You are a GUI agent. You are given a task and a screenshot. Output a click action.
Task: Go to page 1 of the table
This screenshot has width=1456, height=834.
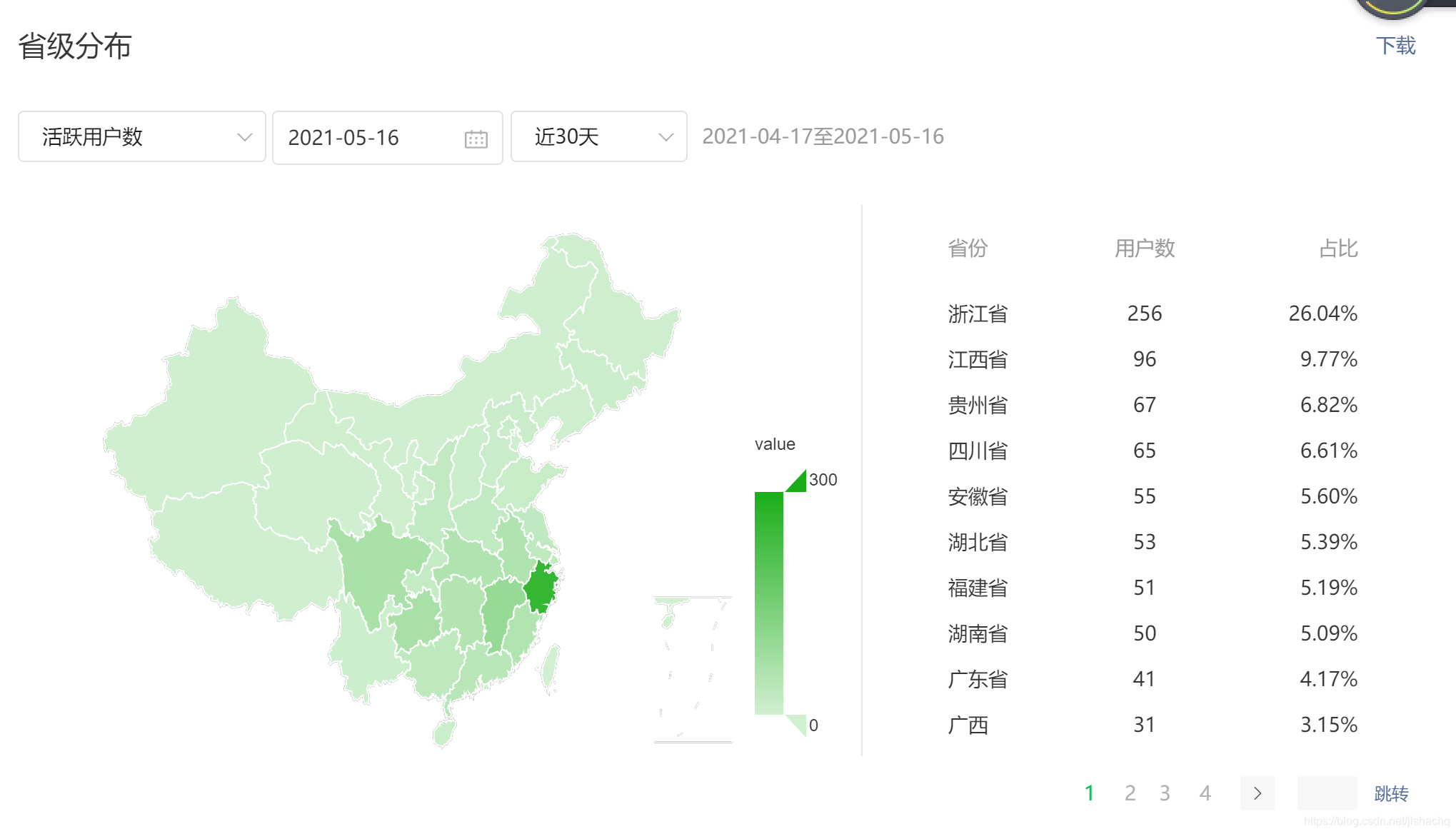1089,793
